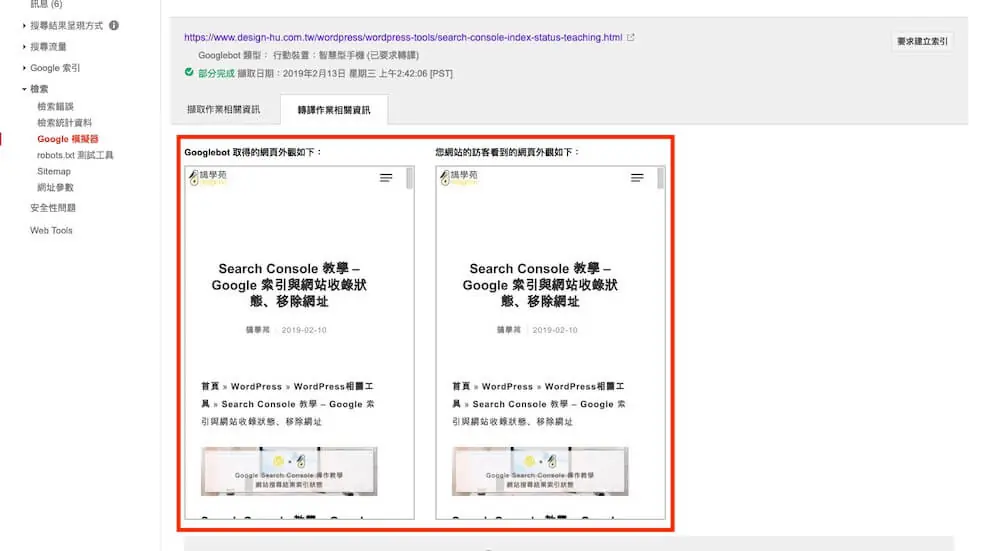Image resolution: width=1000 pixels, height=551 pixels.
Task: Open Web Tools in the sidebar
Action: (51, 230)
